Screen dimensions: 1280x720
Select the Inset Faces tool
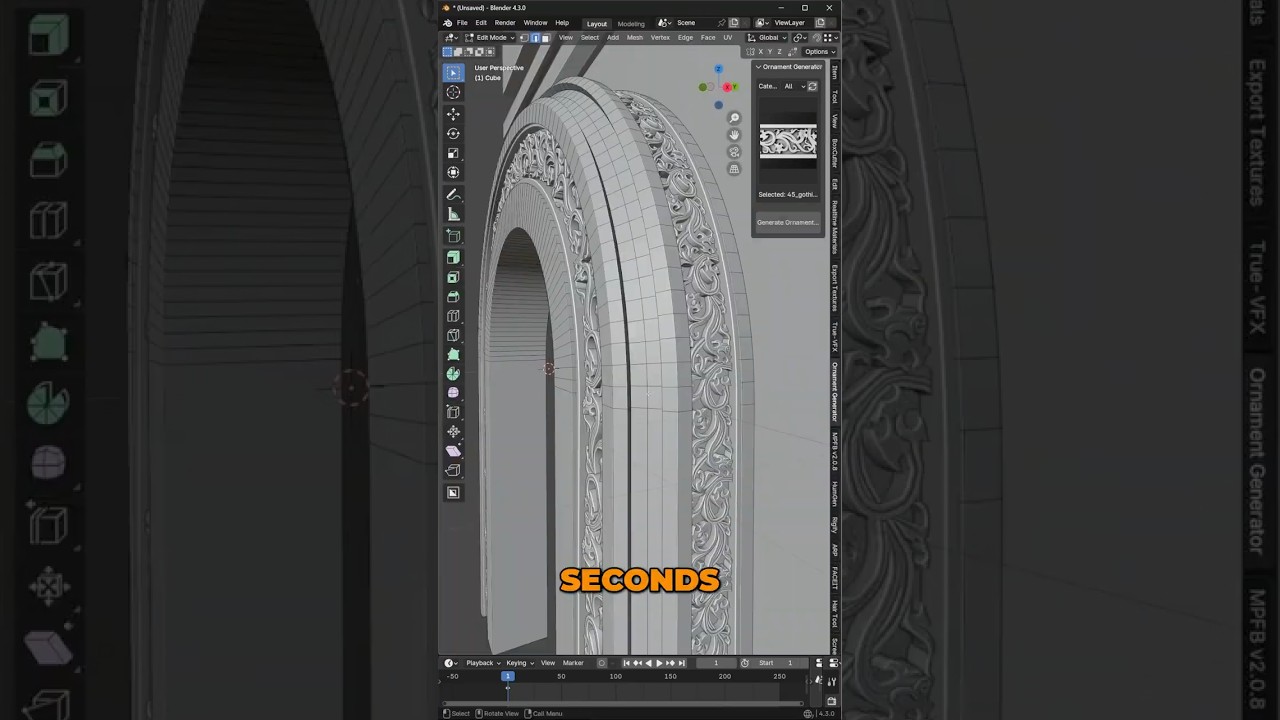tap(453, 277)
